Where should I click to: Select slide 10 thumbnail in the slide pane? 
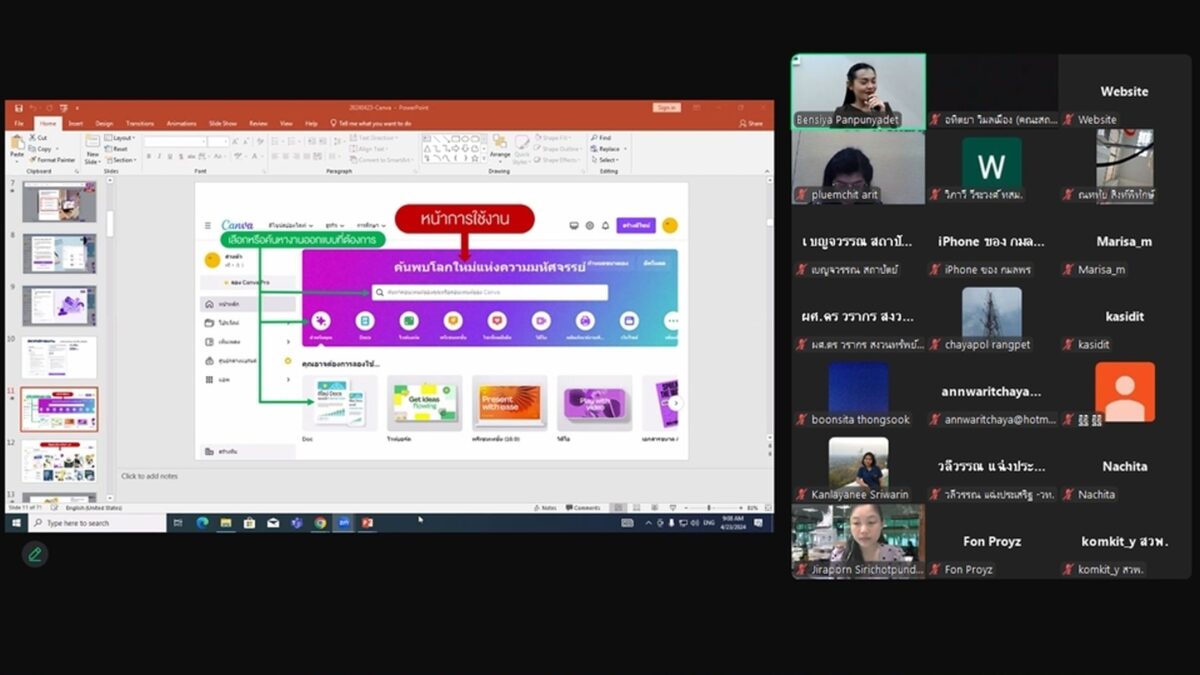pos(59,357)
